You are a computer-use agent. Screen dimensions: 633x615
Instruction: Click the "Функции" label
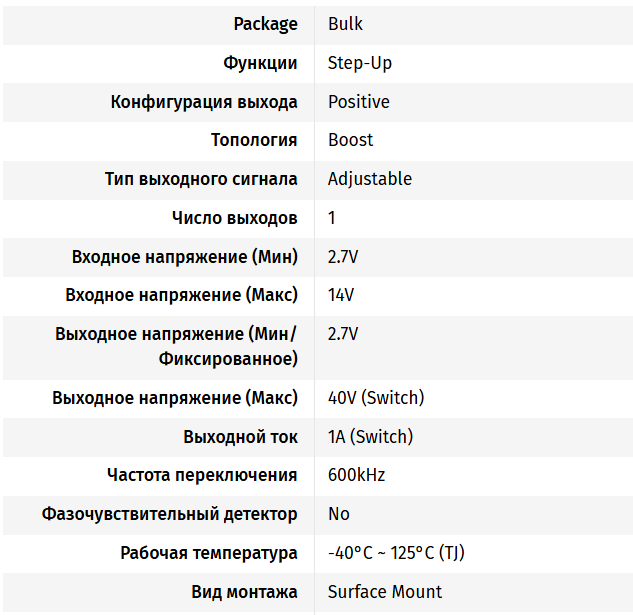(260, 63)
